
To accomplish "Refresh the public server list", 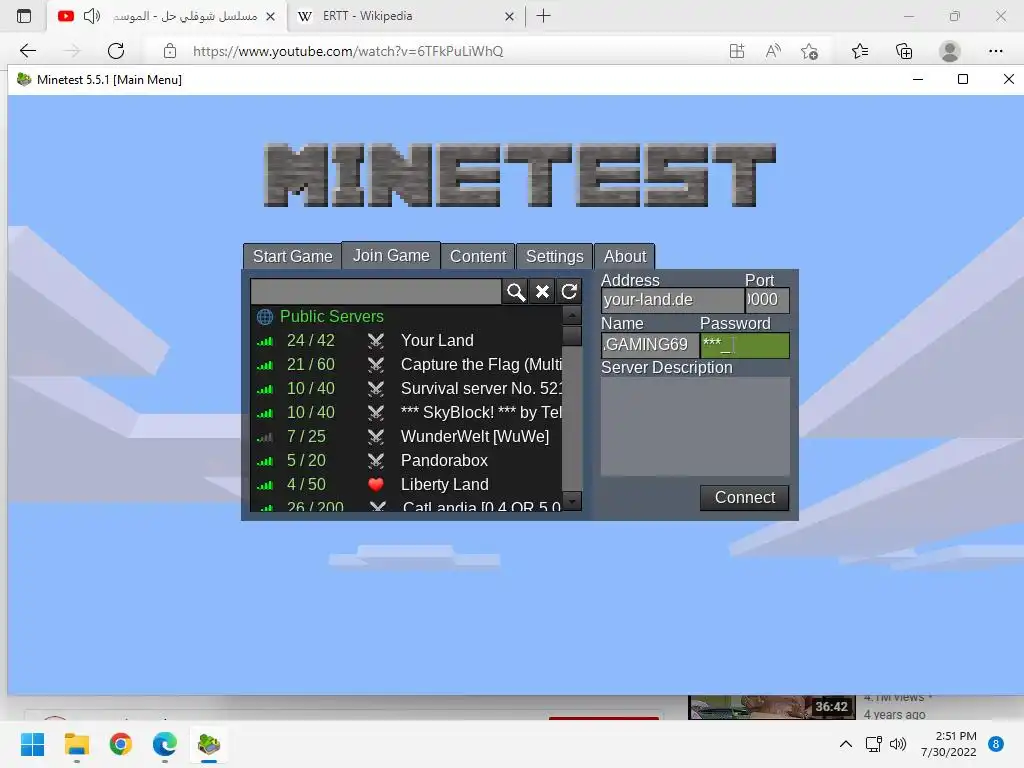I will point(569,292).
